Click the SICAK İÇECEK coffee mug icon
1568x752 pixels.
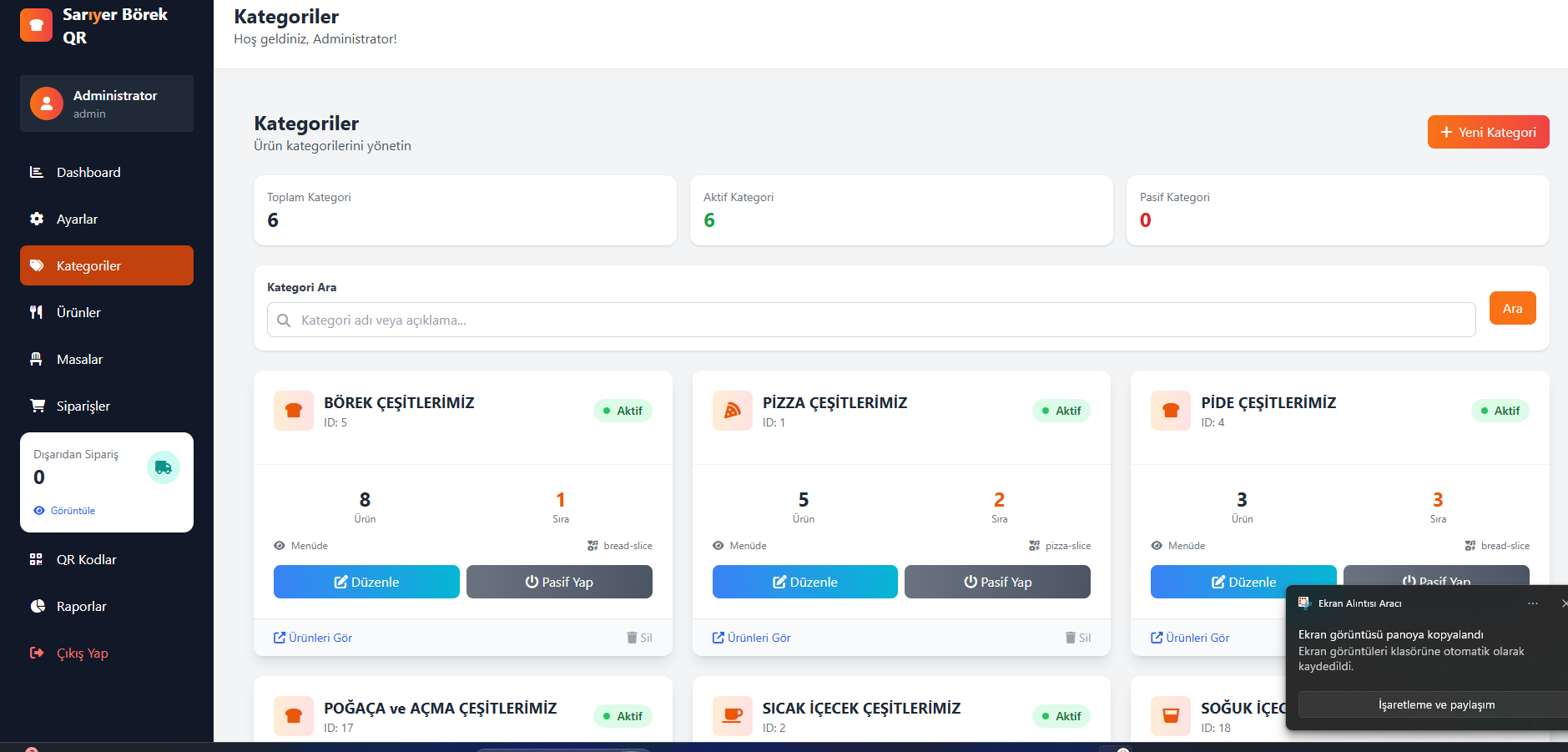pyautogui.click(x=732, y=716)
